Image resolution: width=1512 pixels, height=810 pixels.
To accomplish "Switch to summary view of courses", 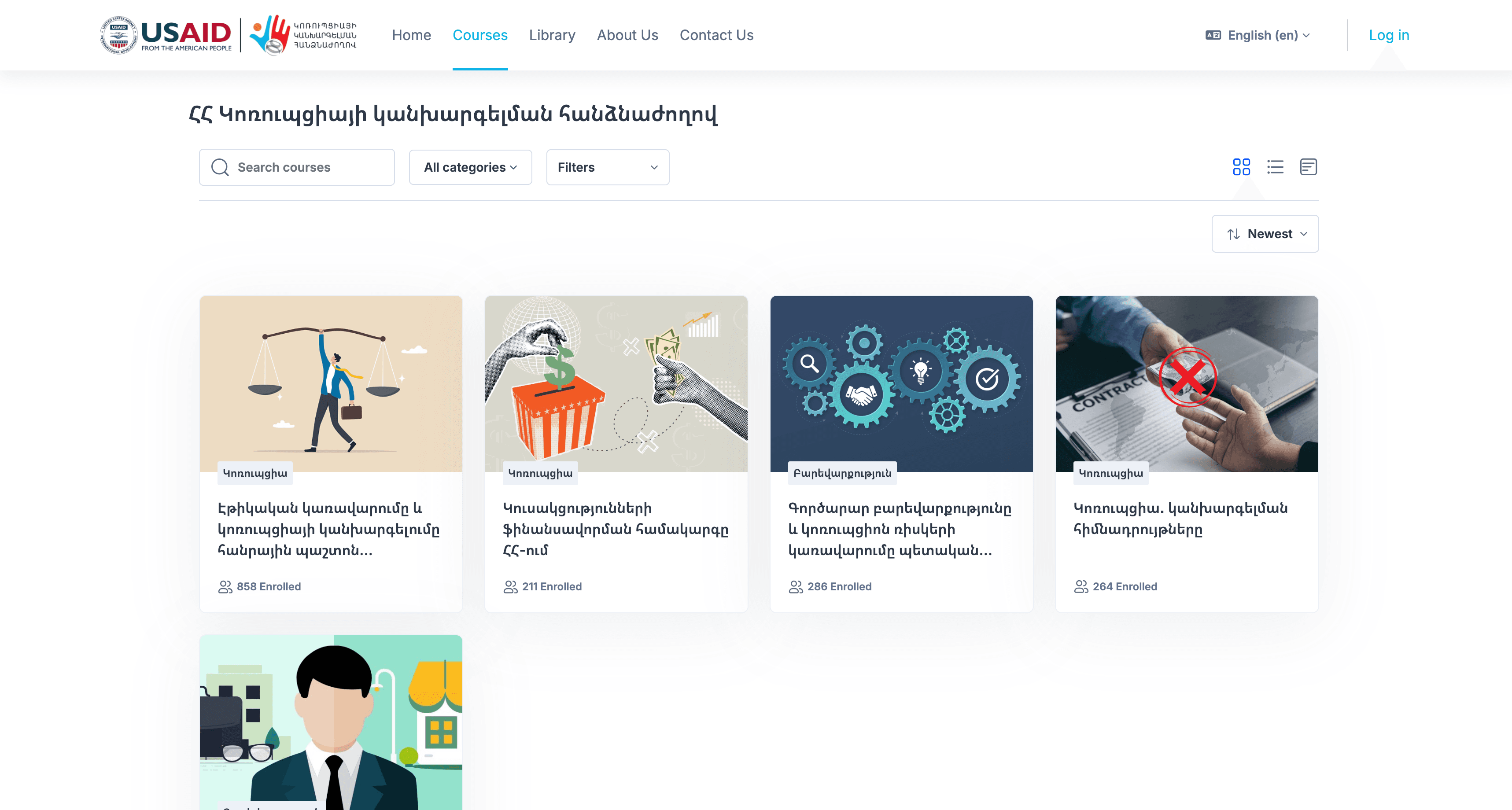I will [1308, 167].
